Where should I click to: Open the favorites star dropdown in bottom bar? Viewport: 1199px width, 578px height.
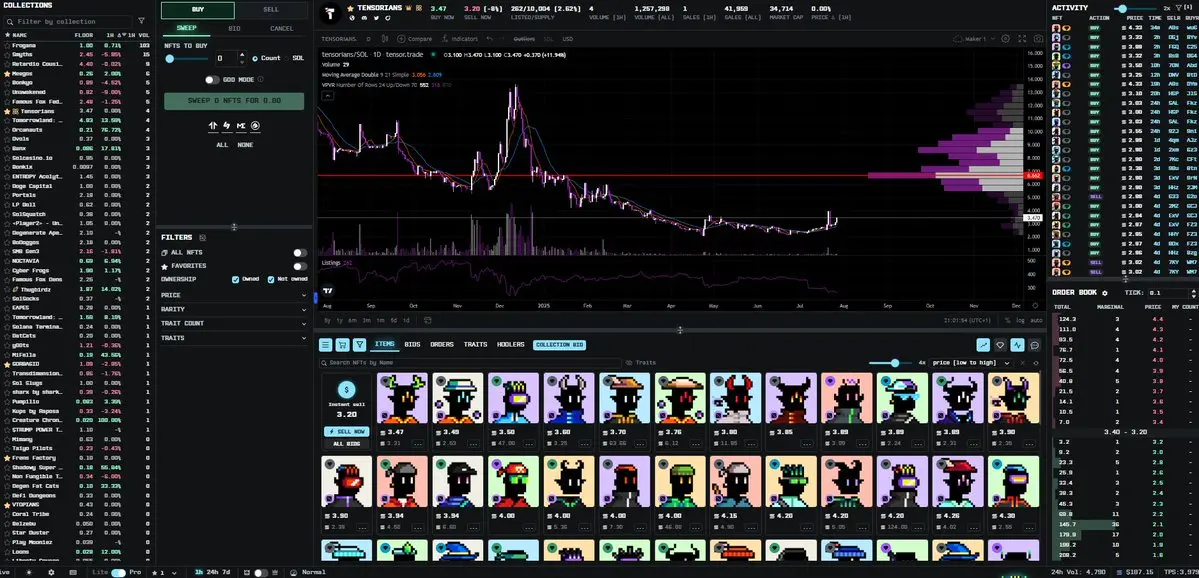pos(164,572)
